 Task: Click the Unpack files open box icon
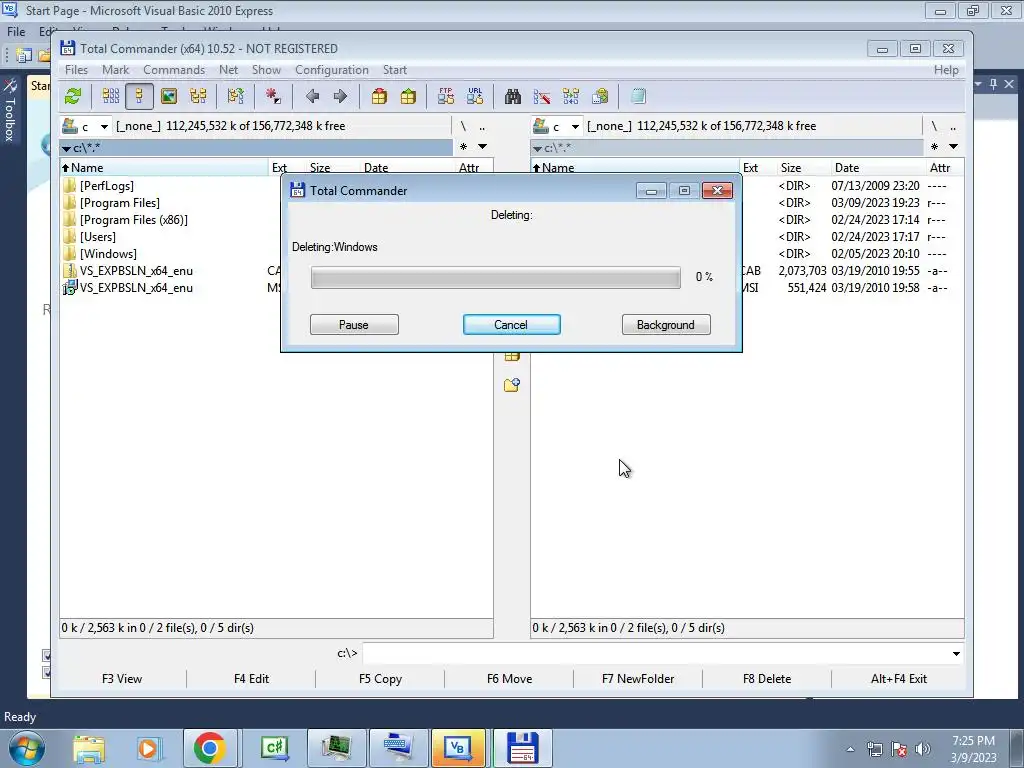click(x=408, y=97)
